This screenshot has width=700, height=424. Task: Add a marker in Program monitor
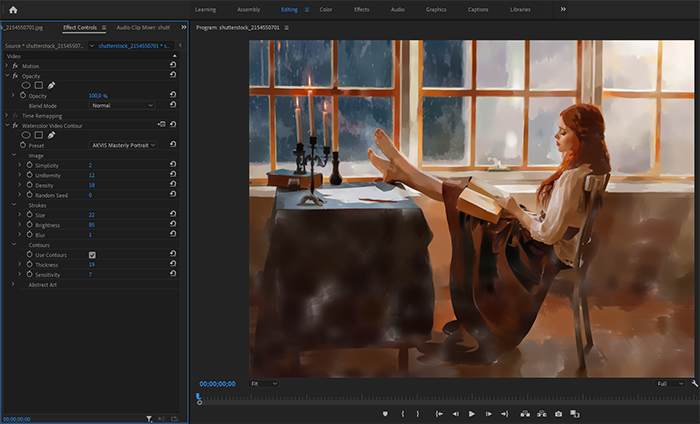385,414
